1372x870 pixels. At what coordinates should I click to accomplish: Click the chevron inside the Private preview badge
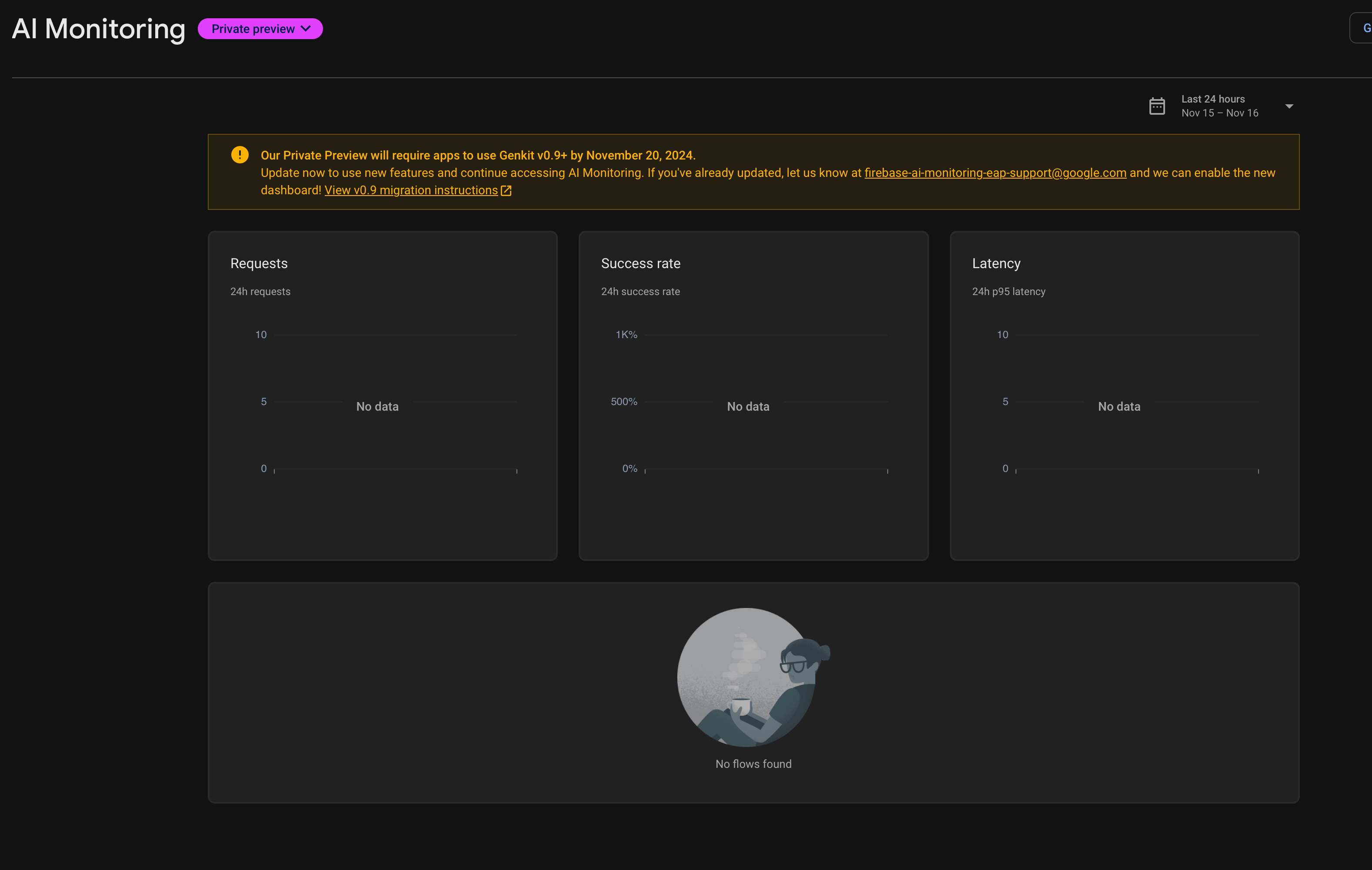click(x=306, y=29)
